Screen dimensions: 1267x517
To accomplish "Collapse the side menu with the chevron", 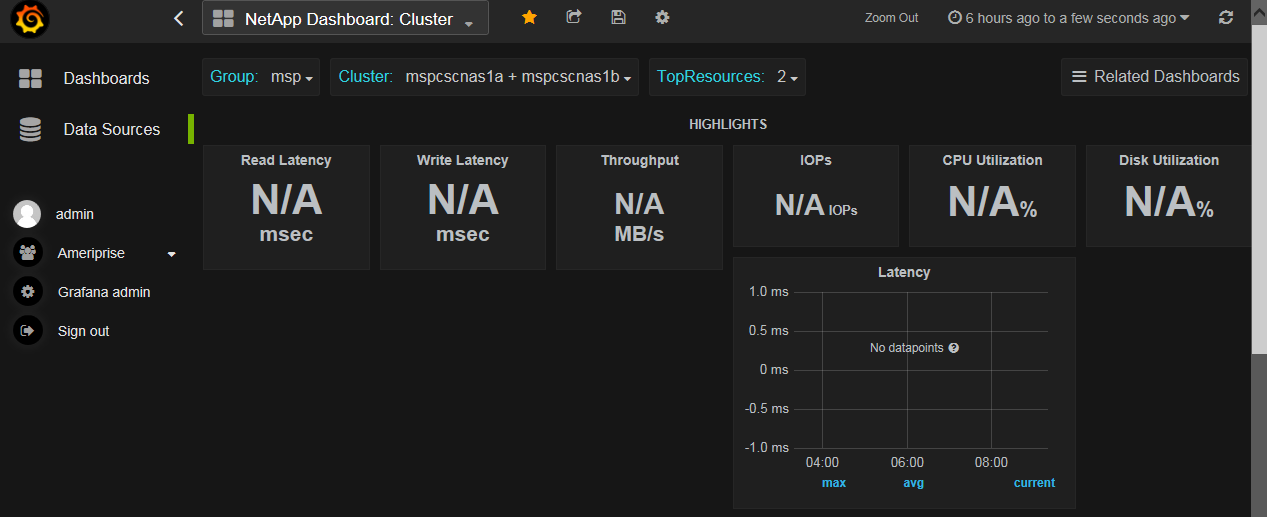I will 178,18.
